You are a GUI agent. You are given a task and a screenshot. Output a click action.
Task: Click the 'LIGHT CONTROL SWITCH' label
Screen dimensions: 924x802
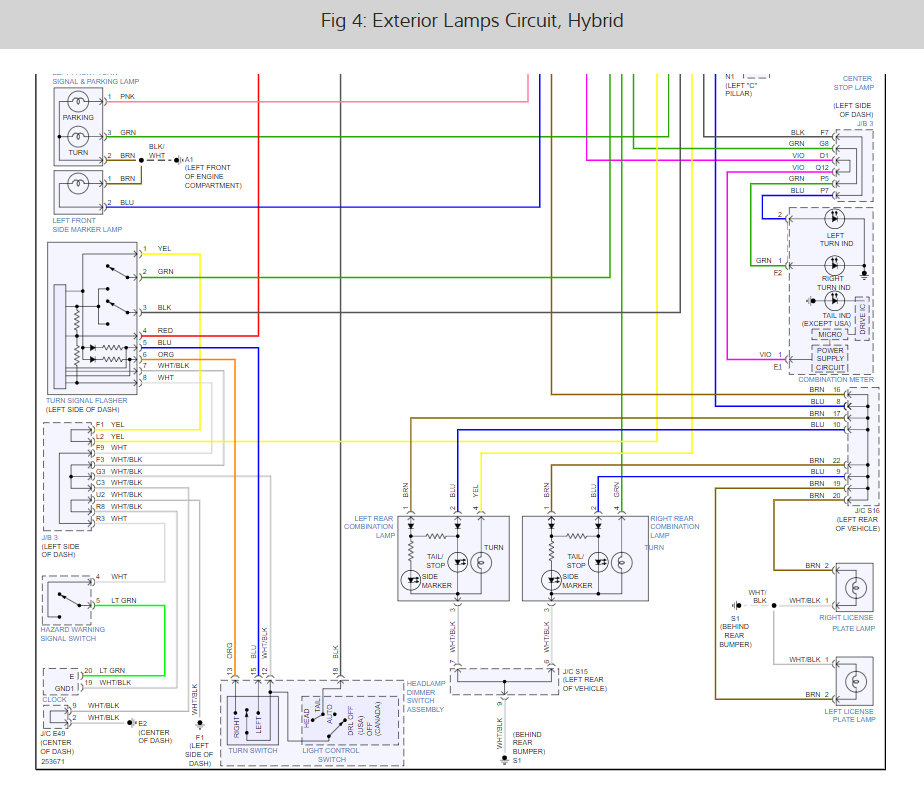point(331,755)
